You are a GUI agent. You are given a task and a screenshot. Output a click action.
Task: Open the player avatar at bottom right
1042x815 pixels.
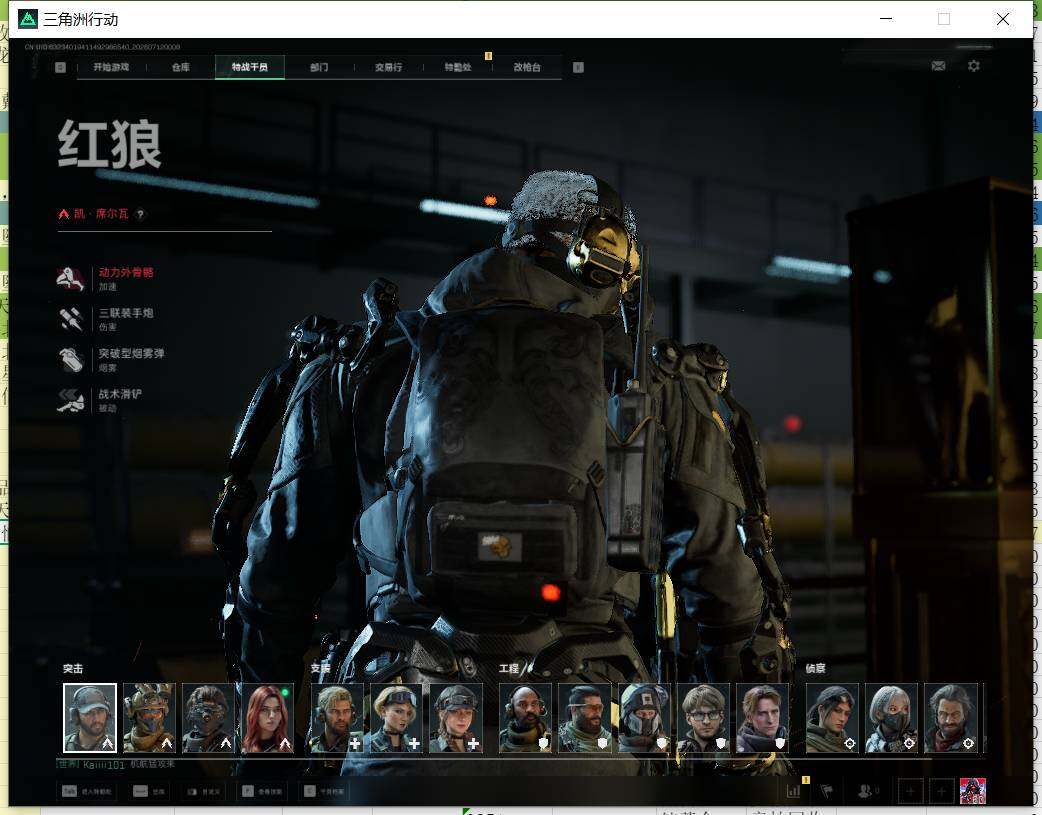point(972,791)
